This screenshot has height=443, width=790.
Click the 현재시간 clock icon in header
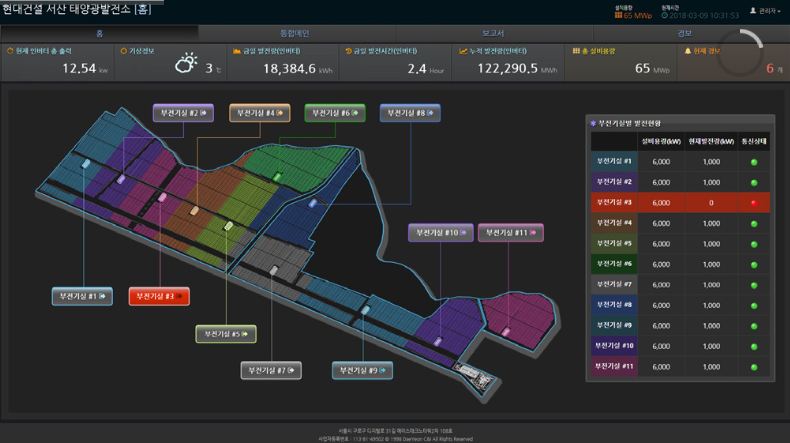(665, 16)
